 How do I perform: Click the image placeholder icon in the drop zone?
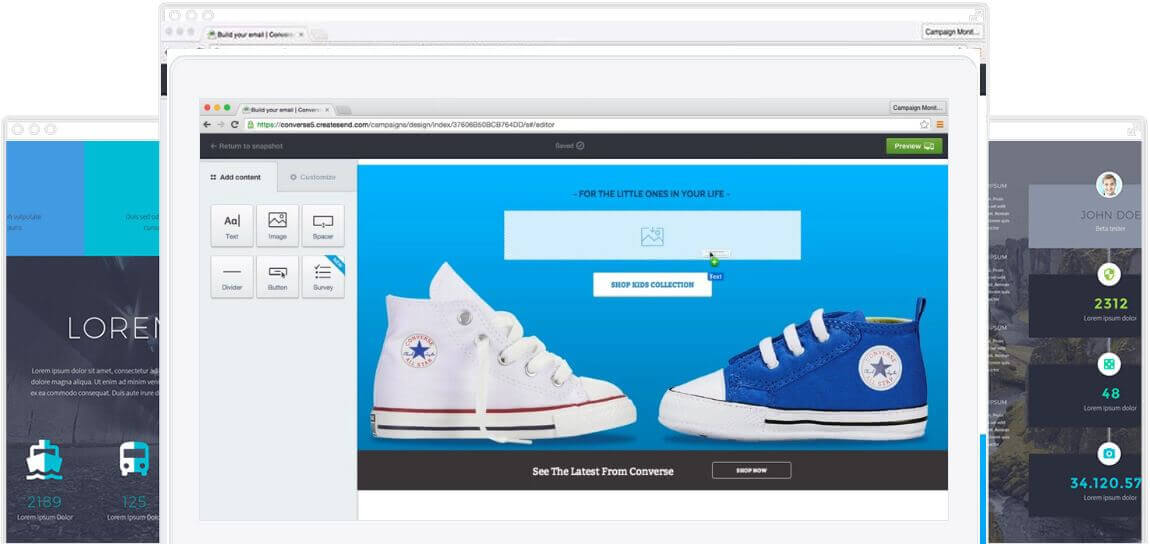[652, 236]
